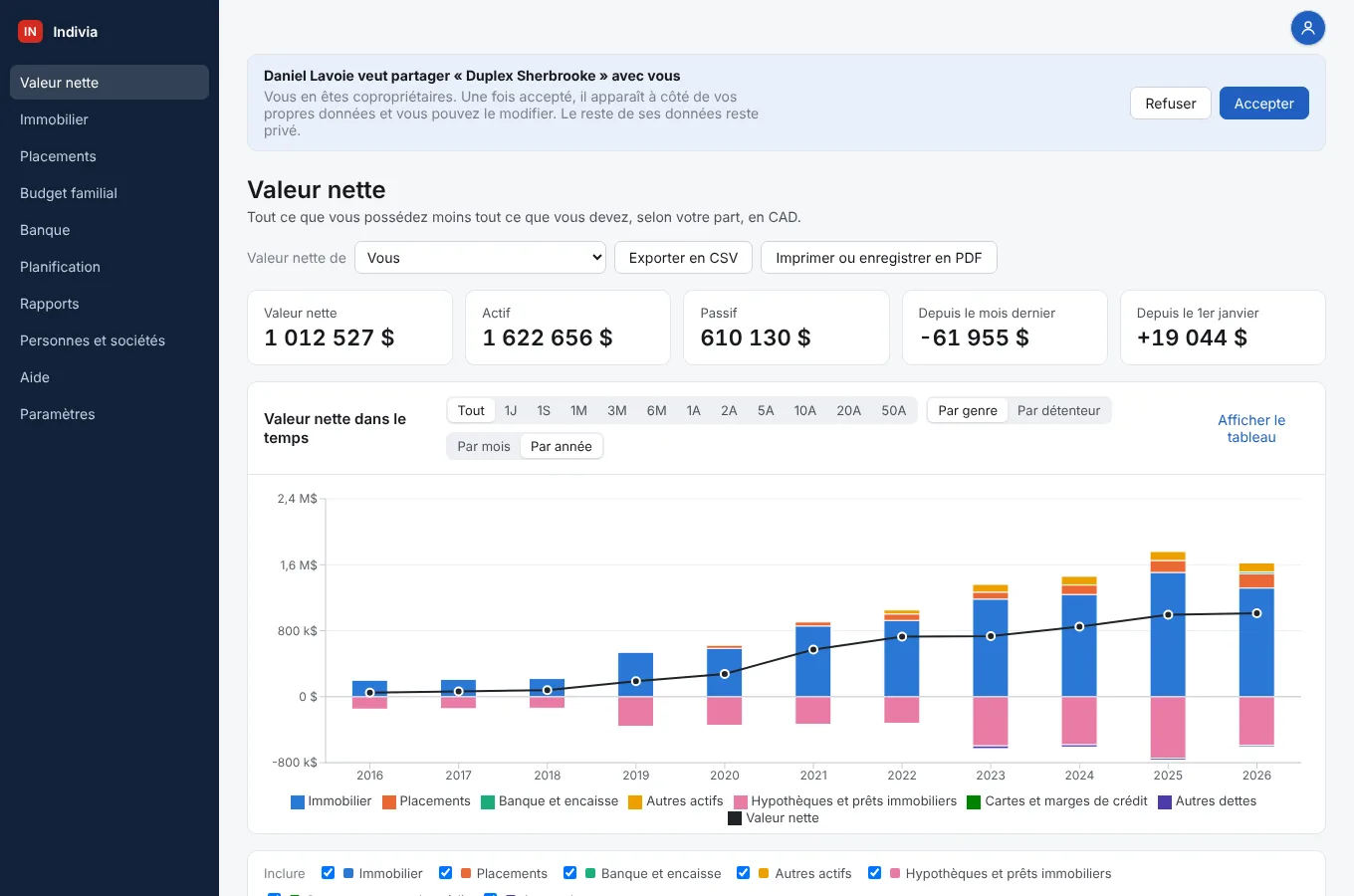Click the Passif 610 130 $ card
The image size is (1354, 896).
pos(787,328)
